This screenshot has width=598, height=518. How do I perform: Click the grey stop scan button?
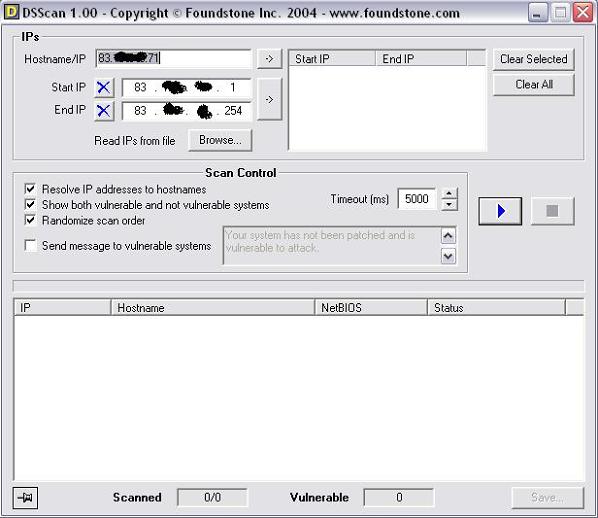(552, 211)
